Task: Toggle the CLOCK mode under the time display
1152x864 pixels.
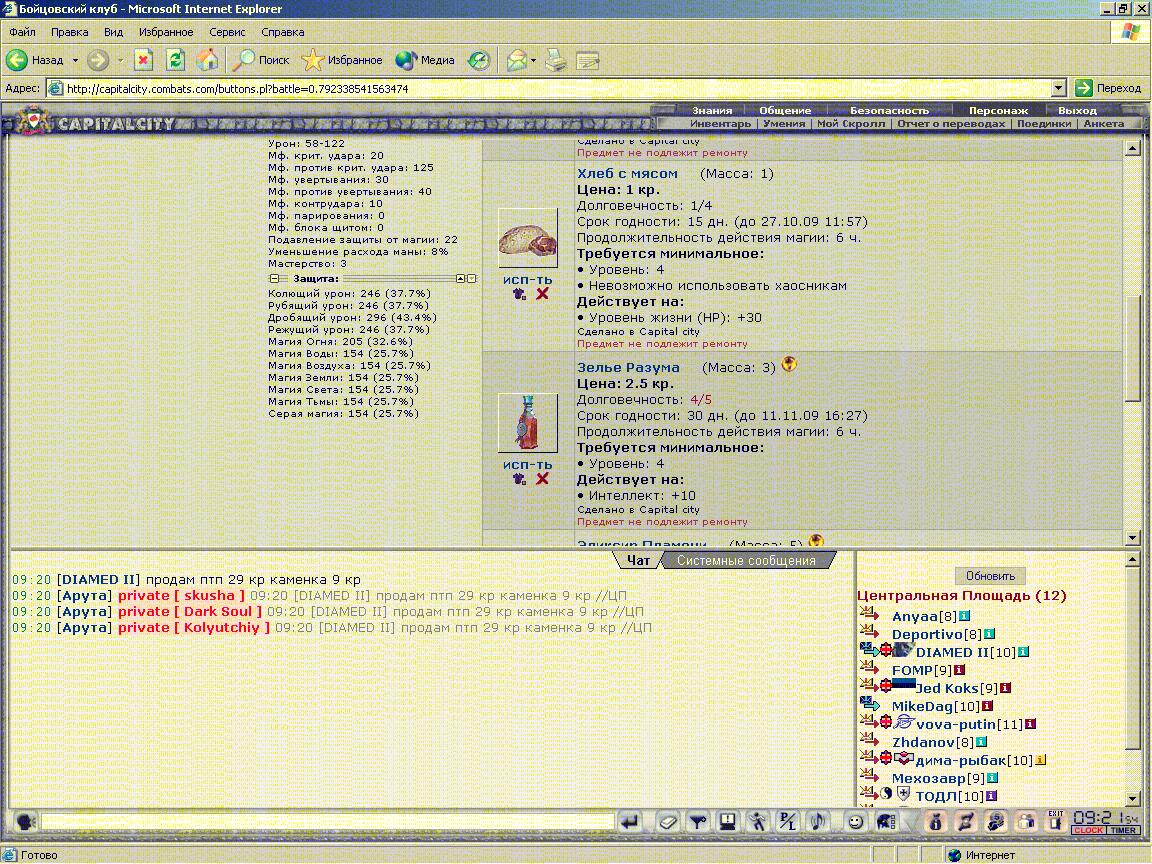Action: click(x=1088, y=830)
